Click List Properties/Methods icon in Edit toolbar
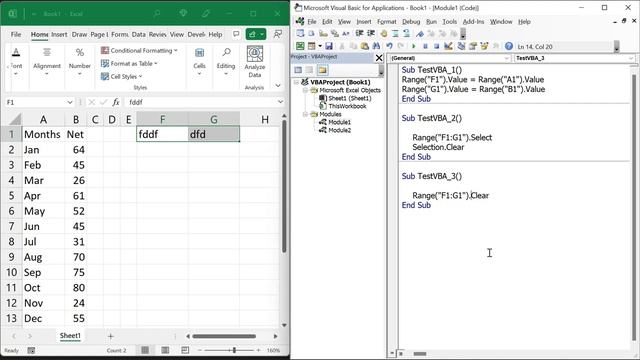640x360 pixels. pos(300,33)
